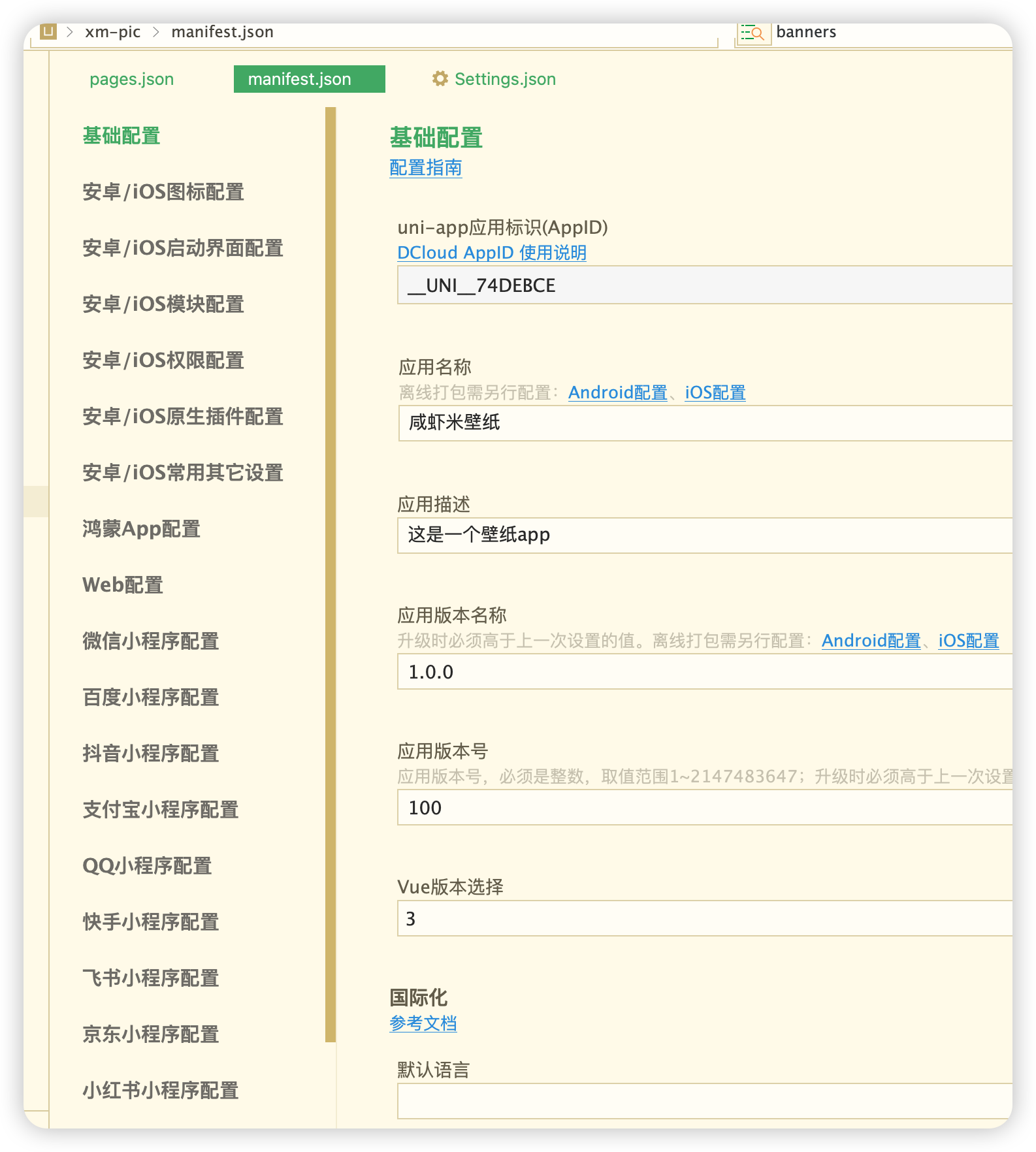This screenshot has width=1036, height=1152.
Task: Open 快手小程序配置 section
Action: 151,922
